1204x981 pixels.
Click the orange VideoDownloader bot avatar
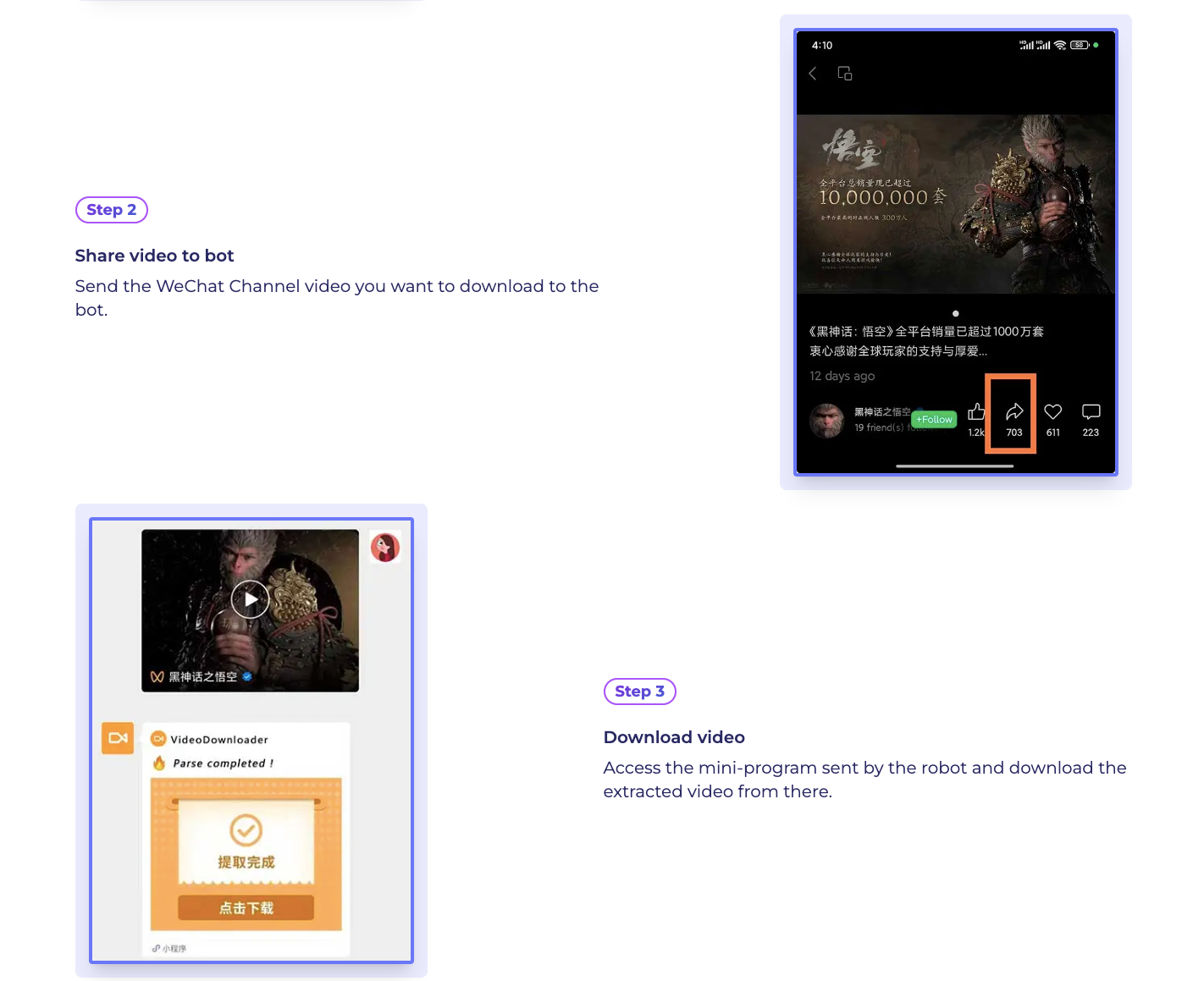pos(118,738)
